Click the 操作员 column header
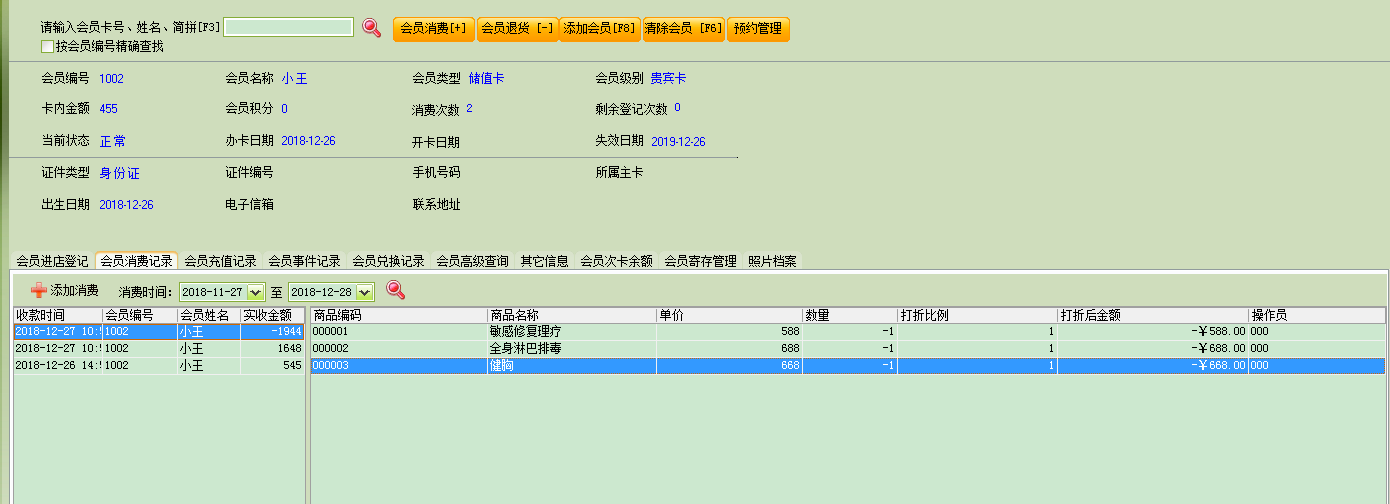This screenshot has width=1390, height=504. (x=1317, y=315)
